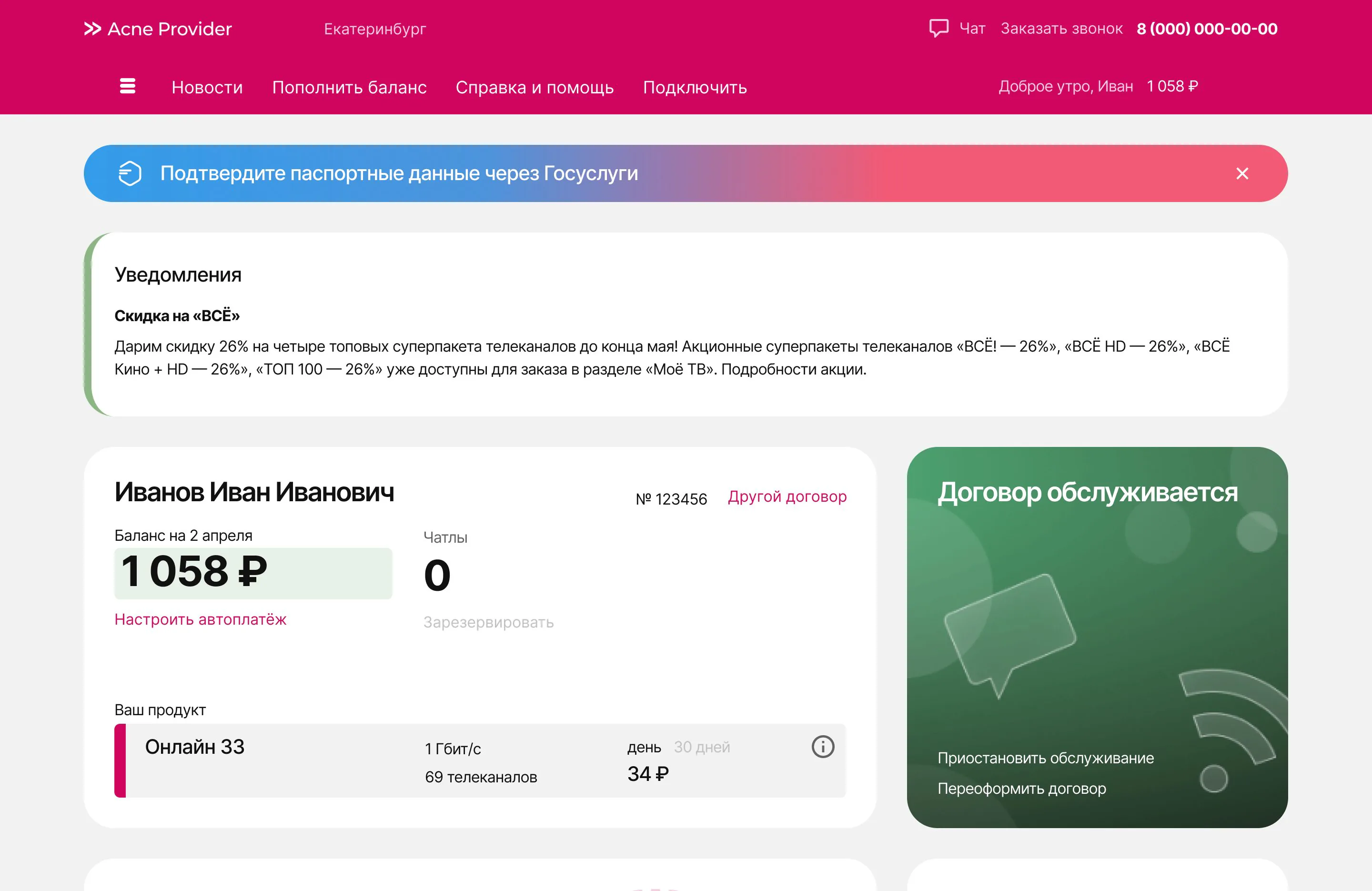
Task: Select the Онлайн 33 product name
Action: 194,747
